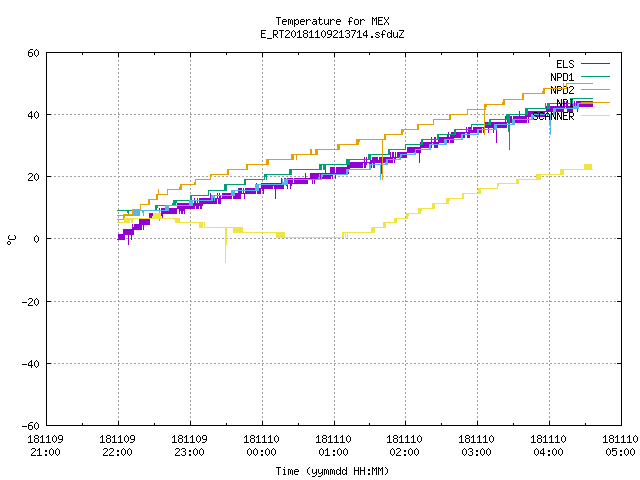Click the light blue NPD2 legend line sample
The height and width of the screenshot is (480, 640).
595,89
